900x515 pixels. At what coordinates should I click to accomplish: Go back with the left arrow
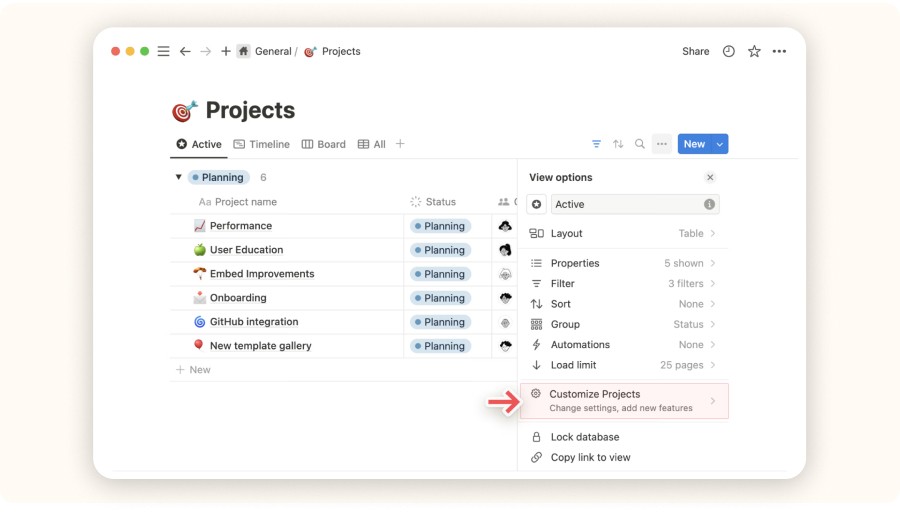[x=185, y=51]
